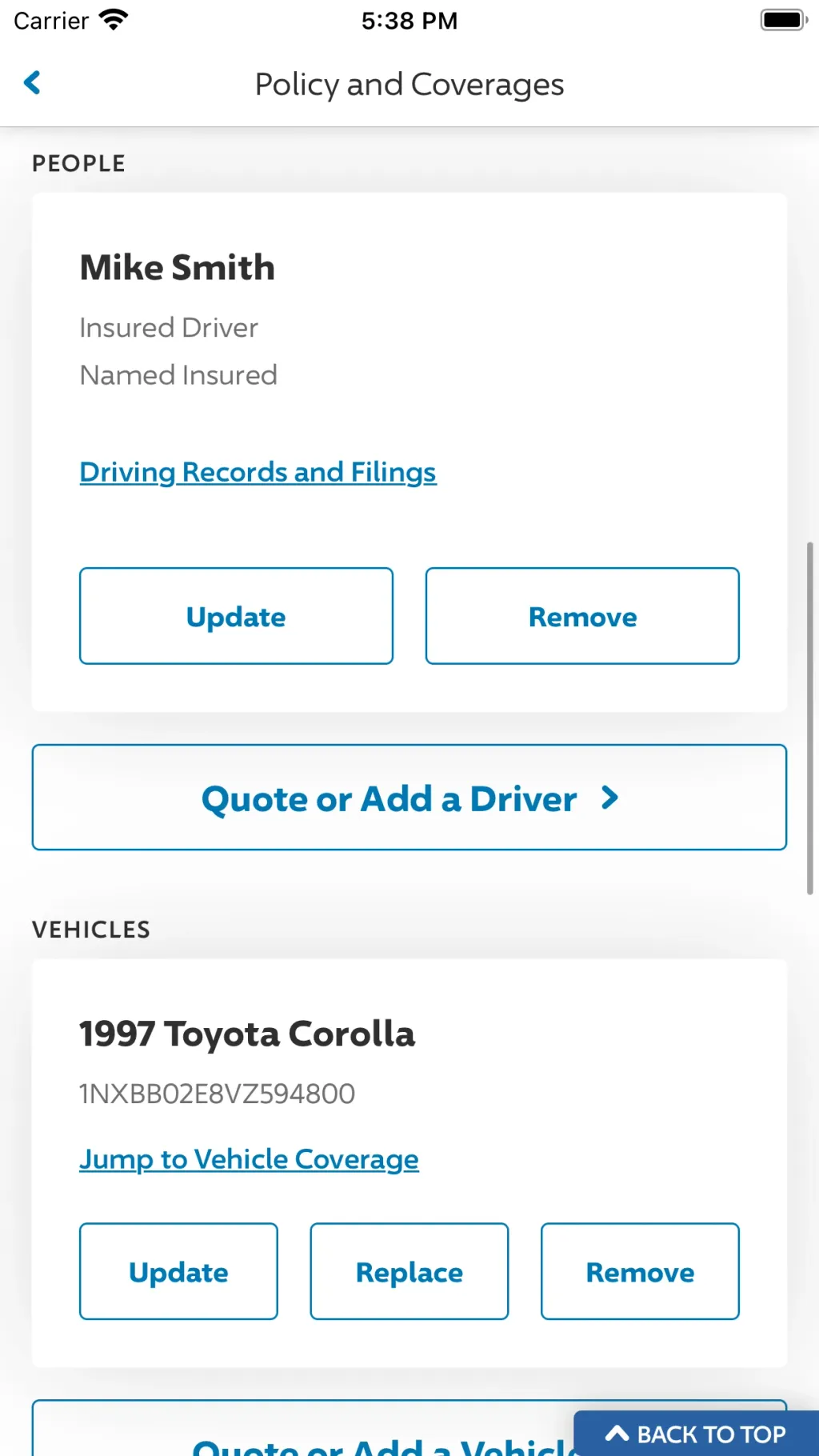The image size is (819, 1456).
Task: Tap the 1997 Toyota Corolla heading
Action: (x=247, y=1034)
